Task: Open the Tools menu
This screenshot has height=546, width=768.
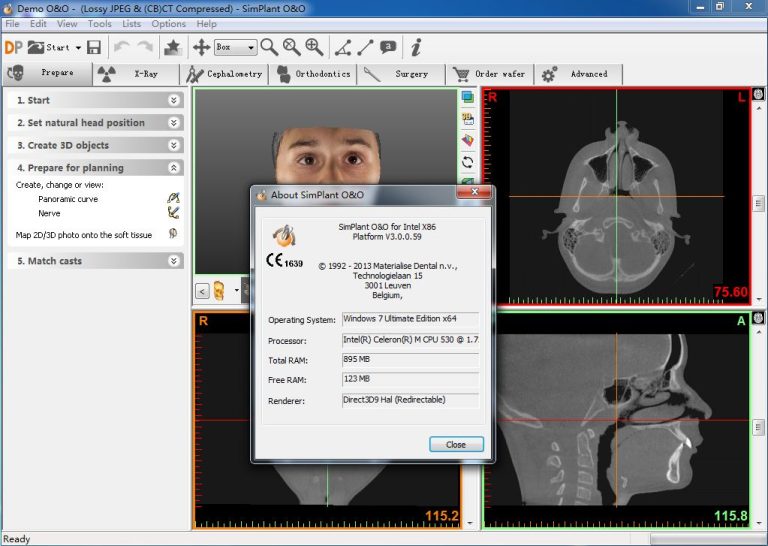Action: pos(99,24)
